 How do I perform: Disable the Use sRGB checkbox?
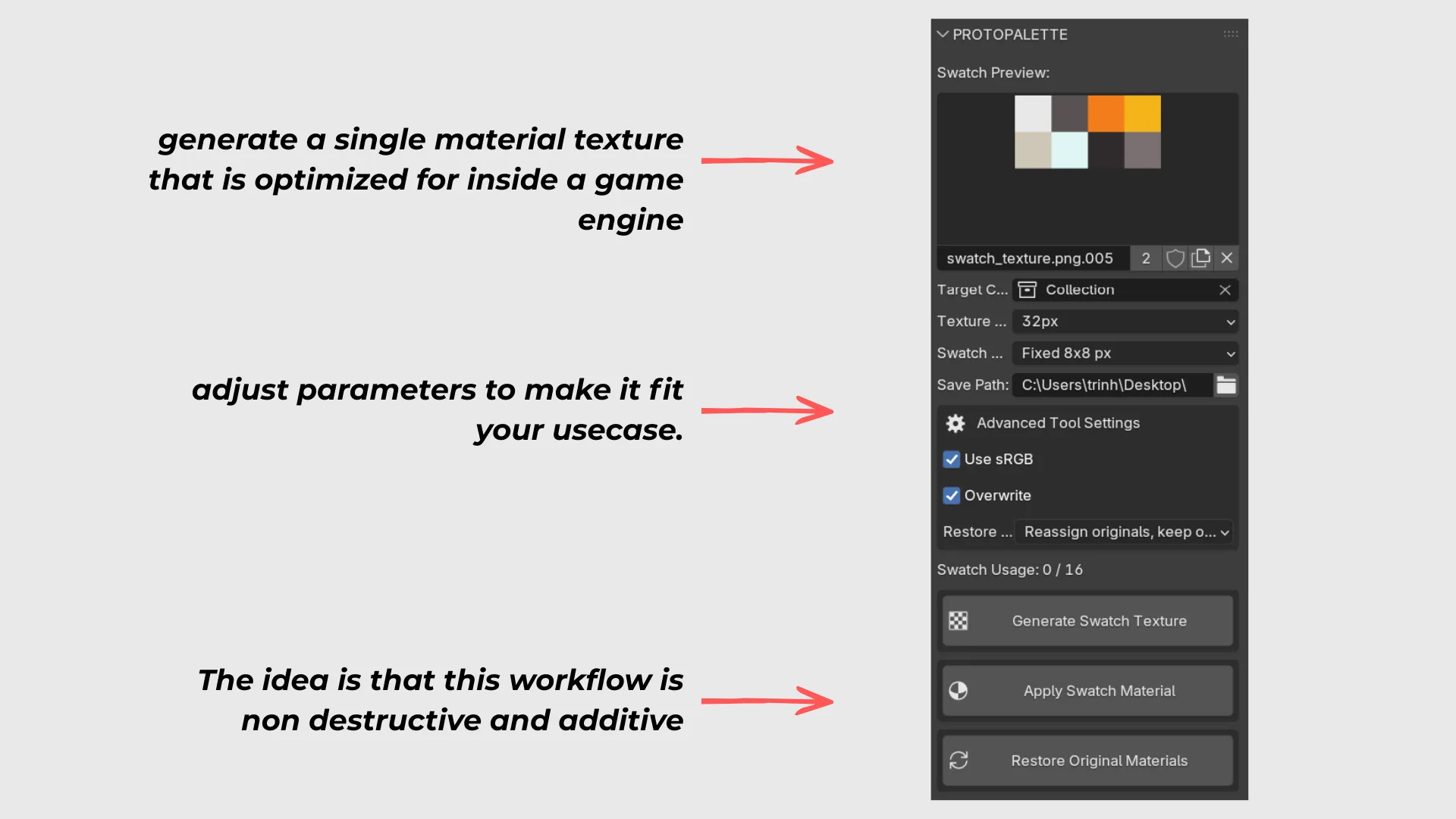tap(951, 460)
